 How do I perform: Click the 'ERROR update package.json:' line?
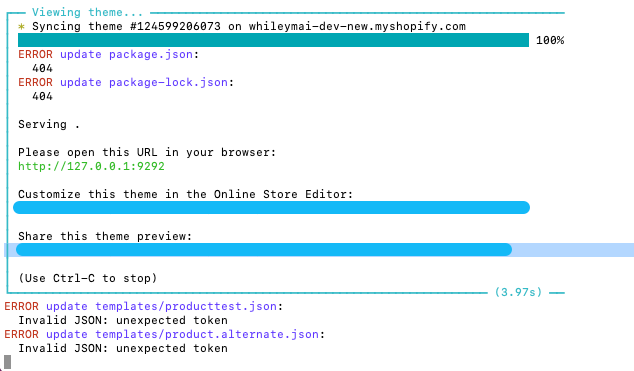[109, 54]
